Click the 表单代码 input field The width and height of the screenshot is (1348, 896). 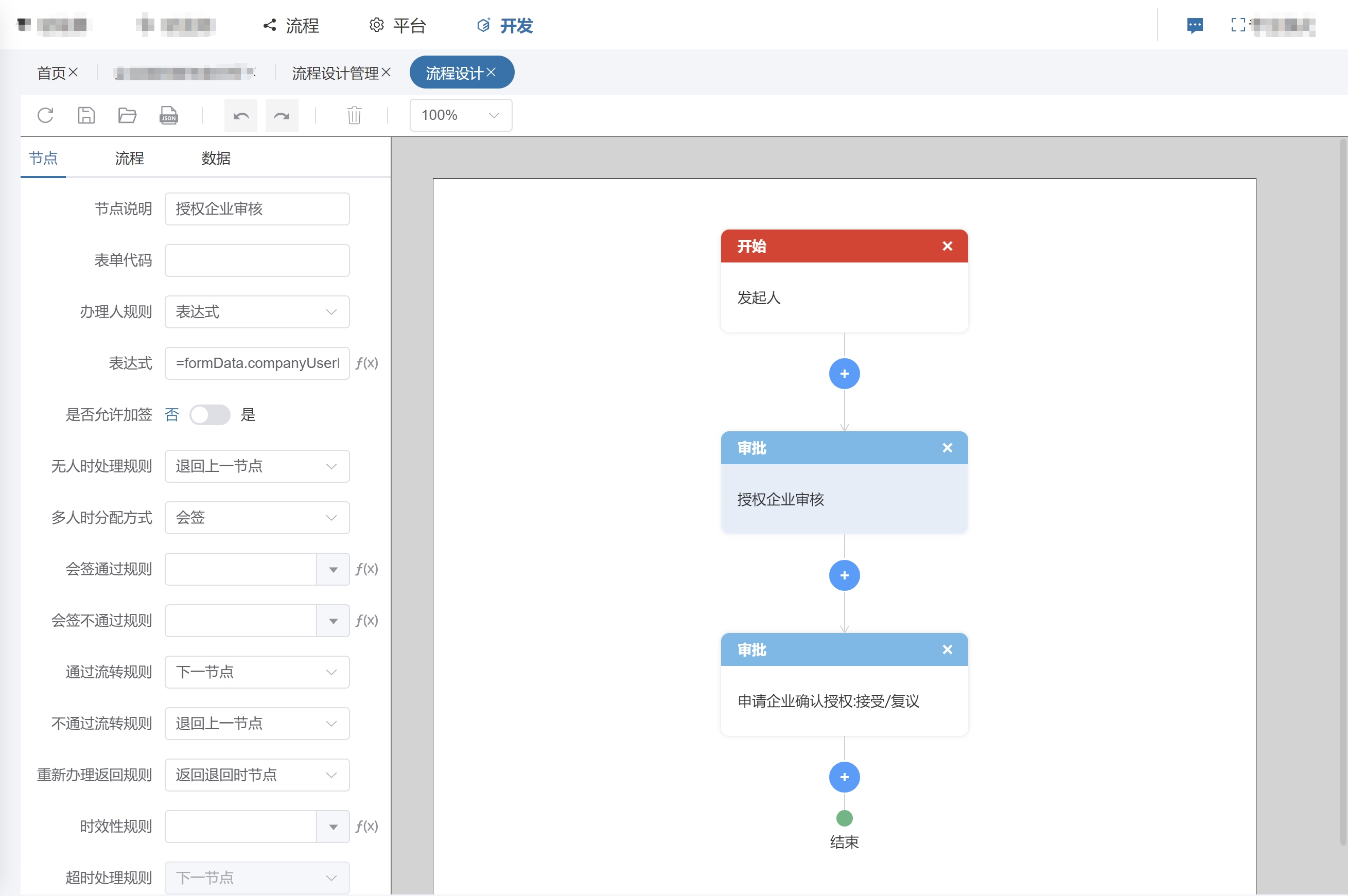tap(256, 260)
